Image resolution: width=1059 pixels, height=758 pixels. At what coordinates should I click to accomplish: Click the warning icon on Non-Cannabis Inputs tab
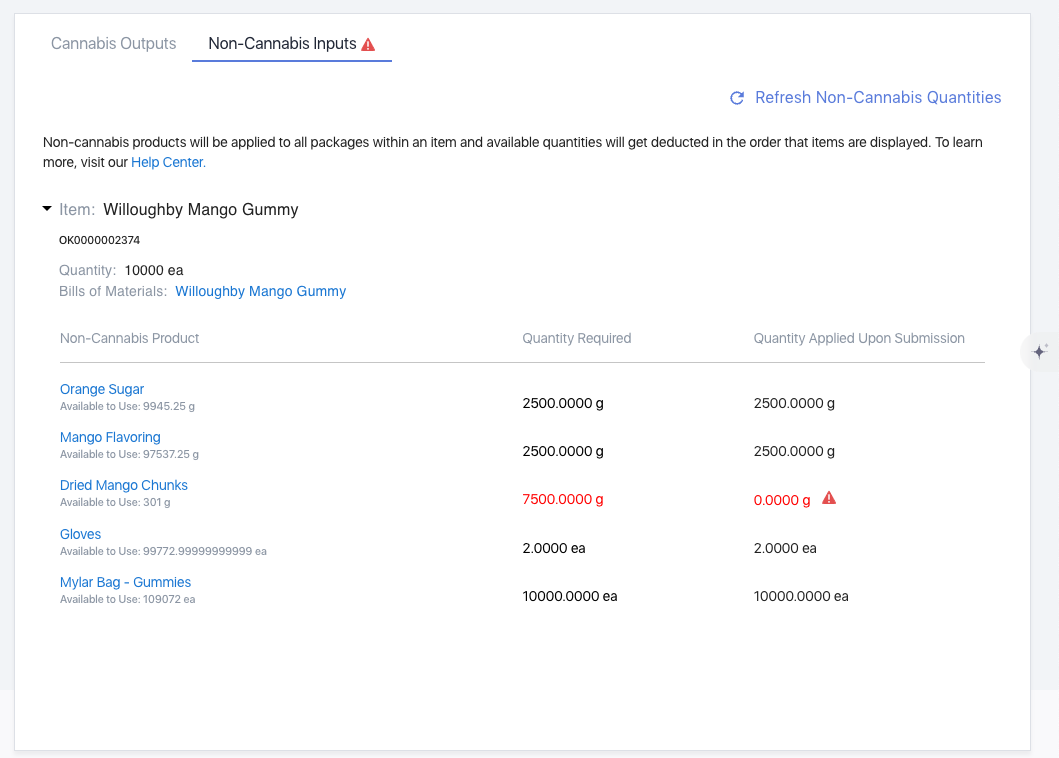[368, 43]
